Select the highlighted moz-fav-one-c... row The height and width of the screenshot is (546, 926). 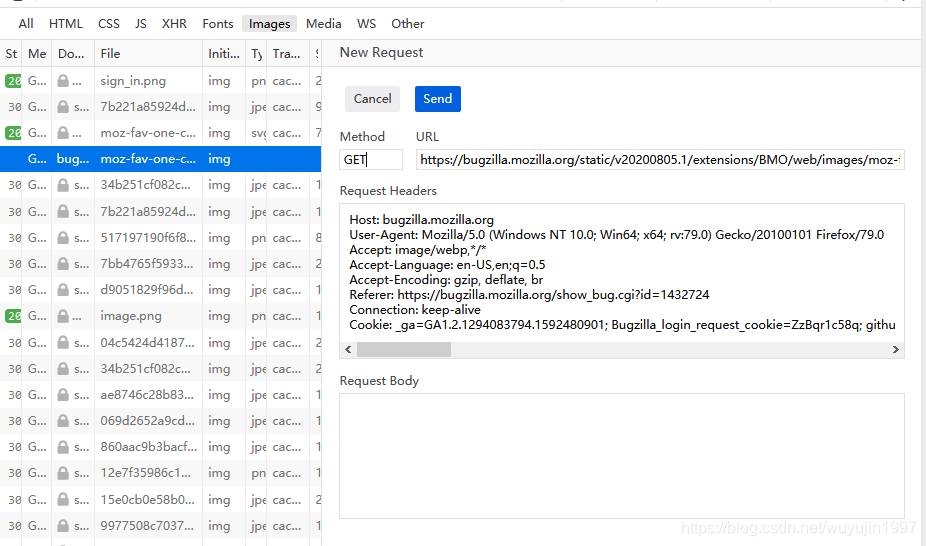[161, 159]
